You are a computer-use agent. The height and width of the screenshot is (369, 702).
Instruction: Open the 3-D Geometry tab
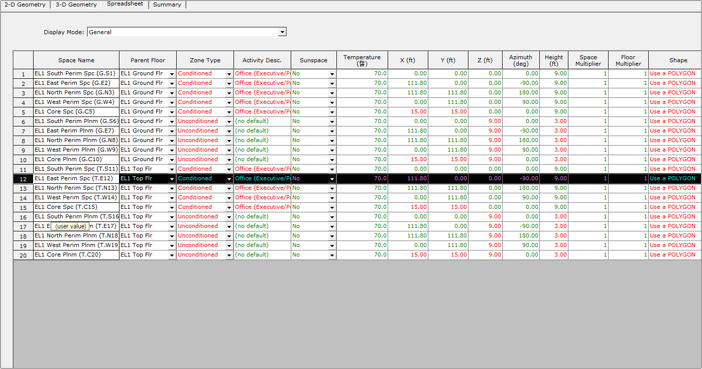[x=76, y=4]
